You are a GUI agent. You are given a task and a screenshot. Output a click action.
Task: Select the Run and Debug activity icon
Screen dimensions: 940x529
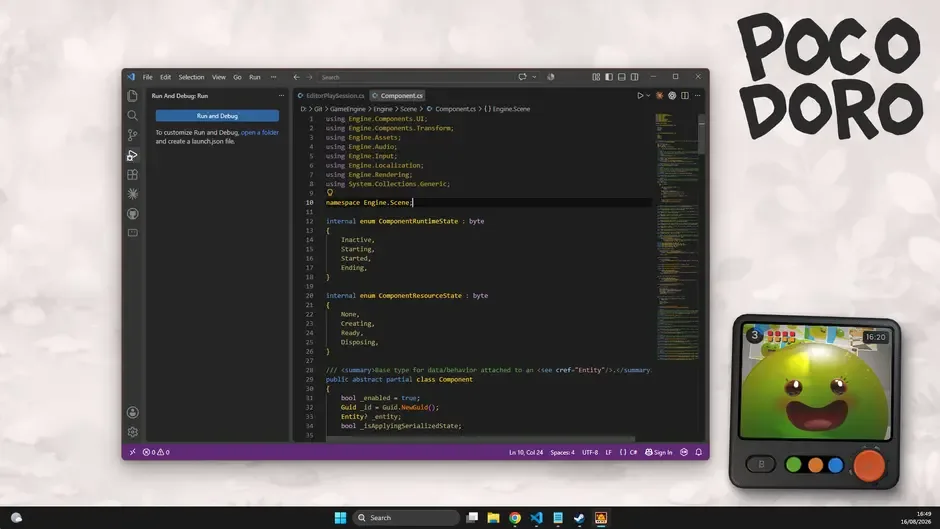[x=132, y=155]
